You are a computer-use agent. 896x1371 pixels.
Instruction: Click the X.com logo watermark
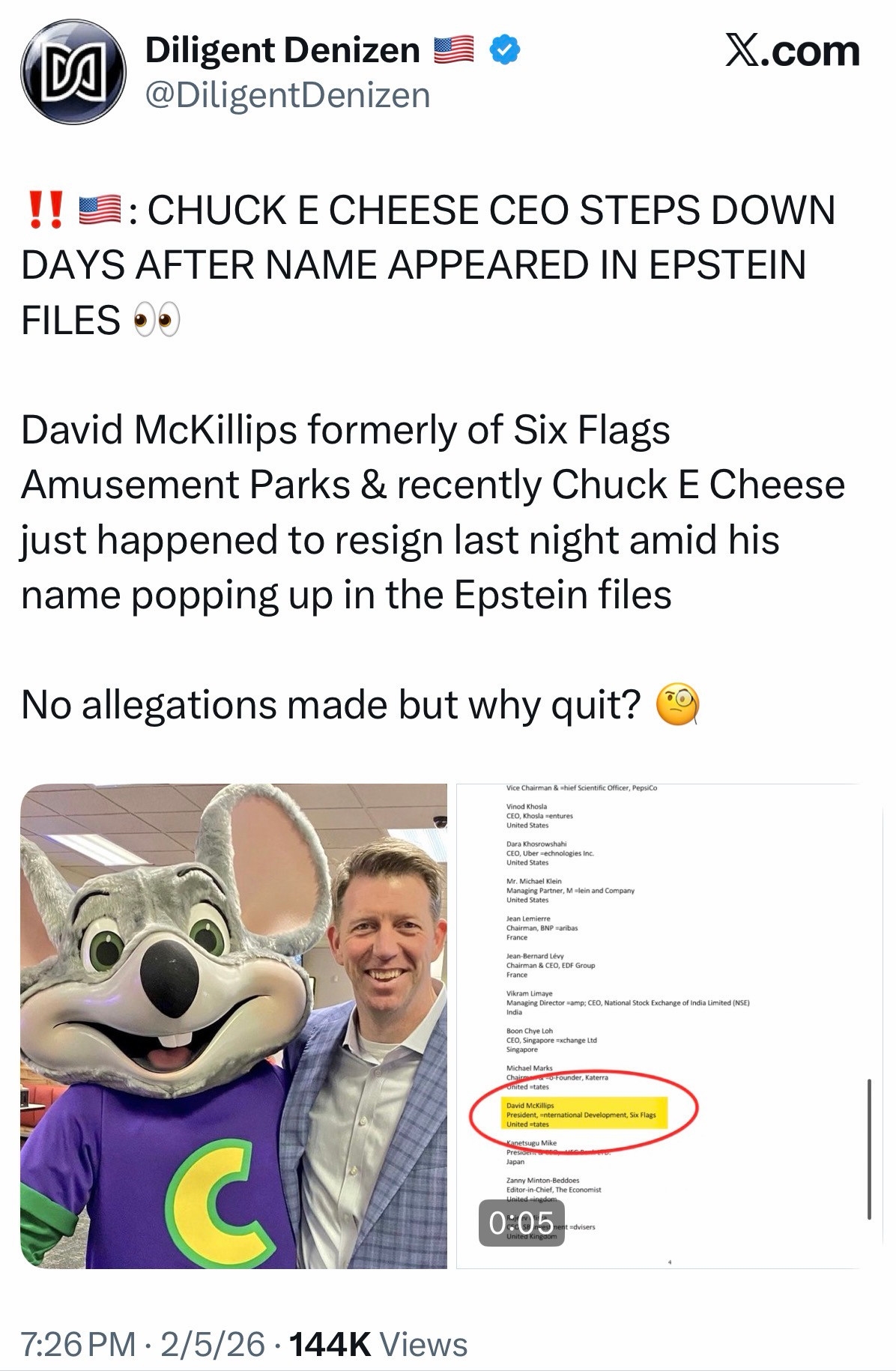(793, 51)
